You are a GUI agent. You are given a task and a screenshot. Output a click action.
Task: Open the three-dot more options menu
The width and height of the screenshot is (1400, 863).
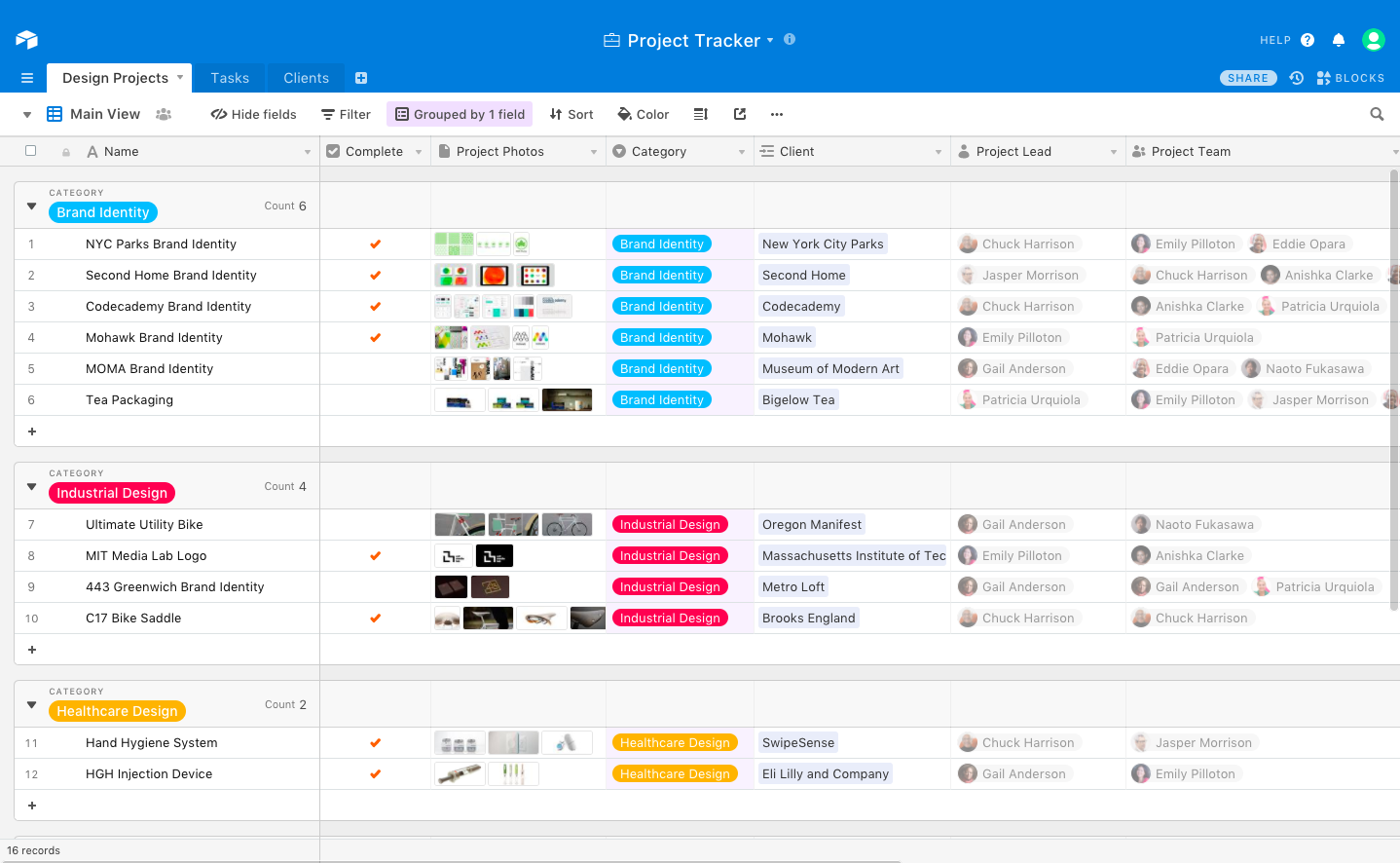pos(777,114)
